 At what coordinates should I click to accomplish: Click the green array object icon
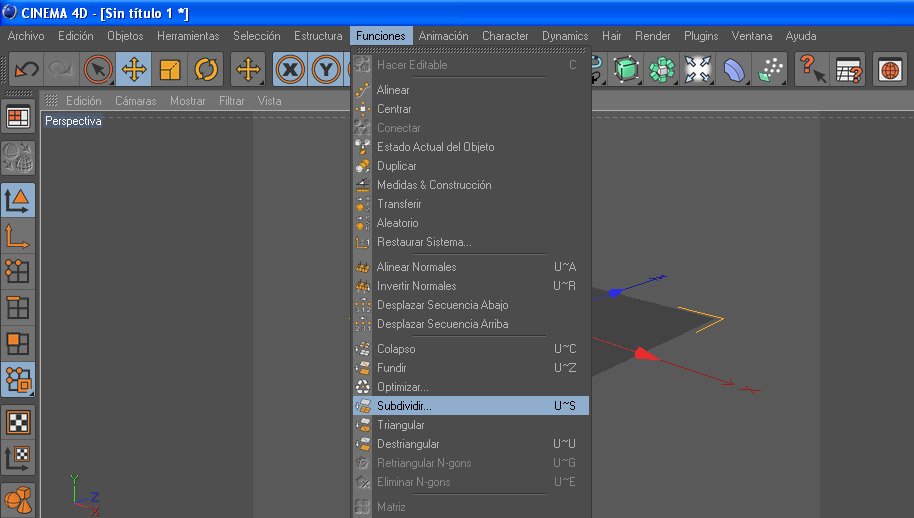(x=662, y=69)
